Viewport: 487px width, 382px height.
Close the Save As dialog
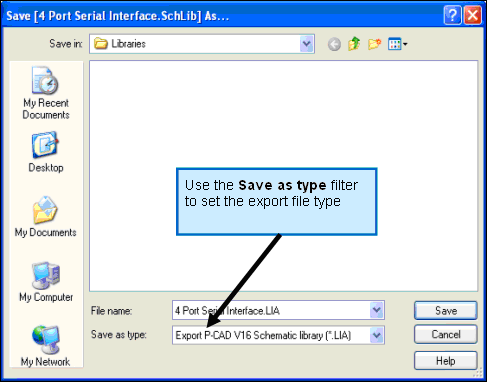tap(473, 15)
